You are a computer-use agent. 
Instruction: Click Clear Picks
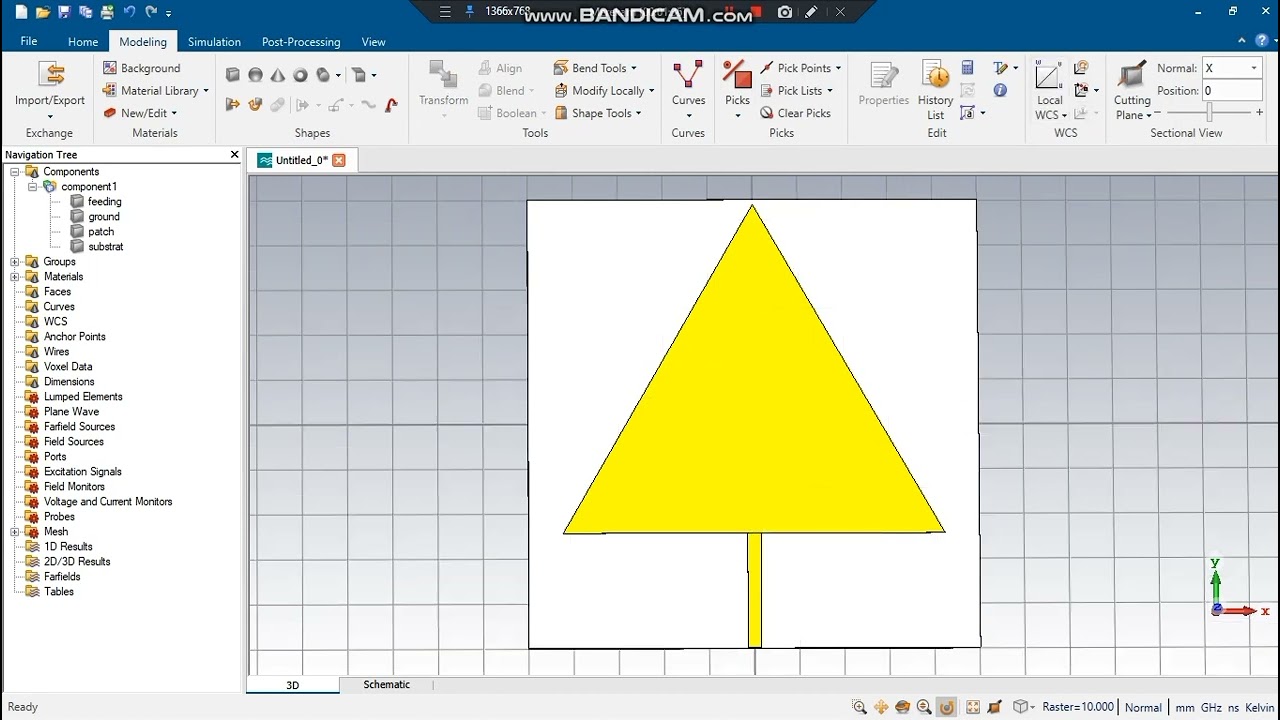795,113
